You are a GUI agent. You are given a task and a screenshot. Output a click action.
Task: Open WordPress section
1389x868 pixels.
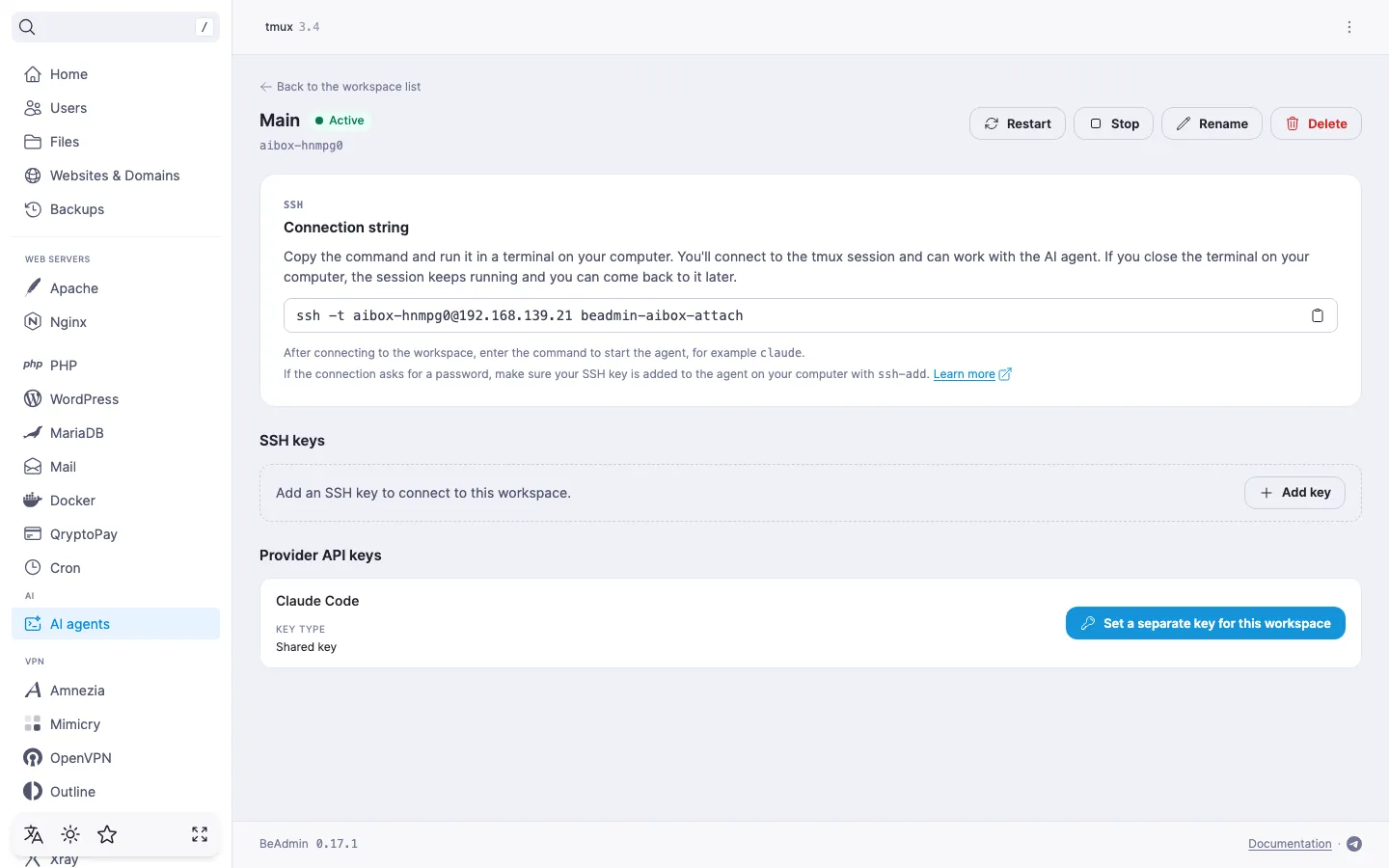point(116,399)
